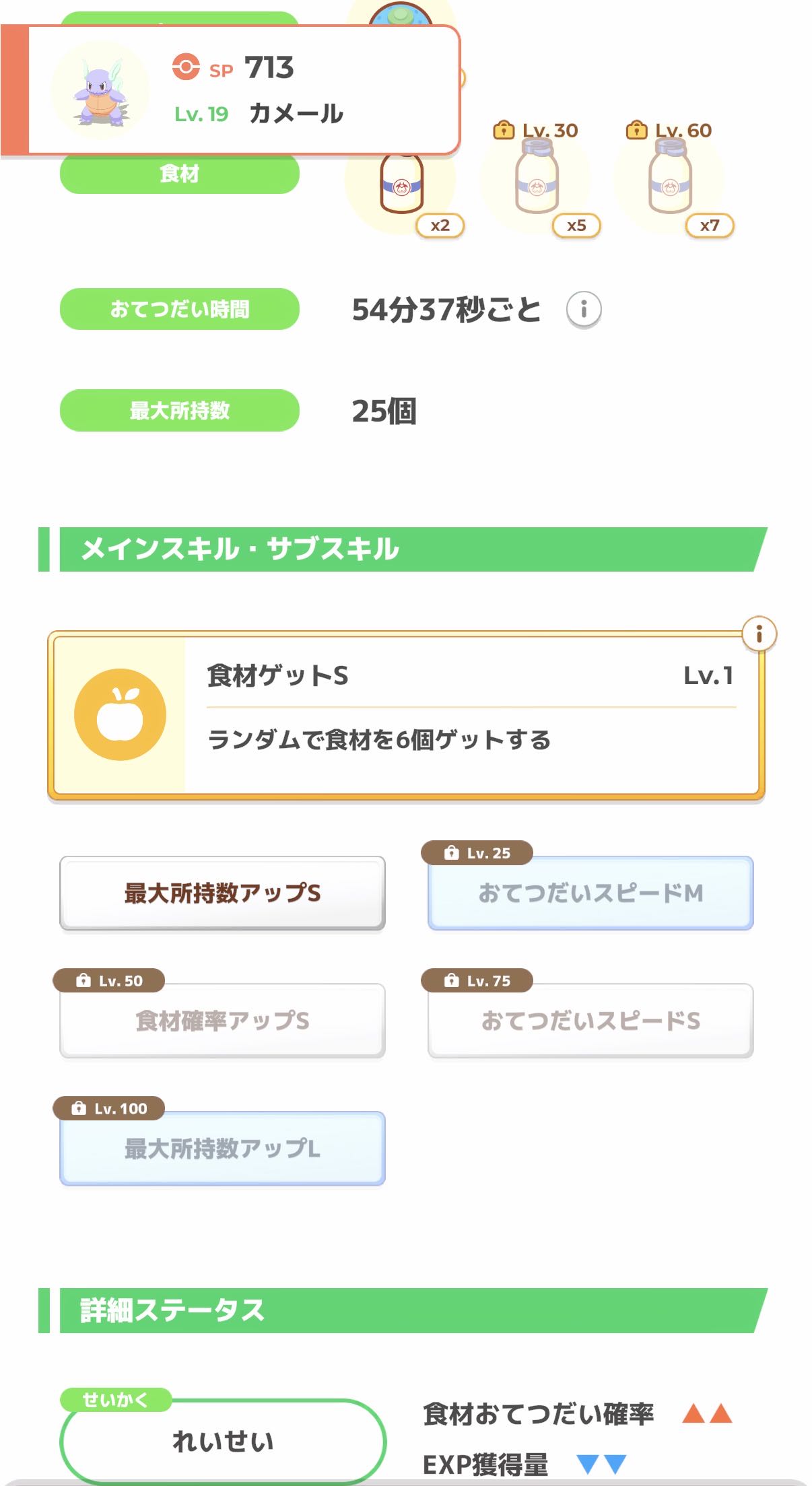
Task: Tap the 詳細ステータス section header
Action: 404,1310
